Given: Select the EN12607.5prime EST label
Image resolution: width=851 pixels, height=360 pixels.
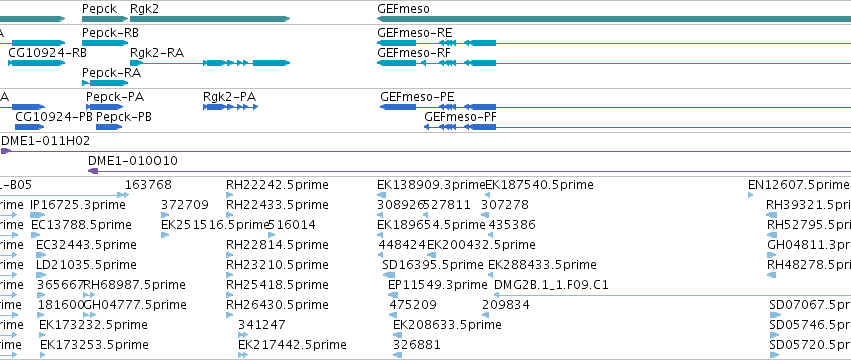Looking at the screenshot, I should tap(799, 185).
